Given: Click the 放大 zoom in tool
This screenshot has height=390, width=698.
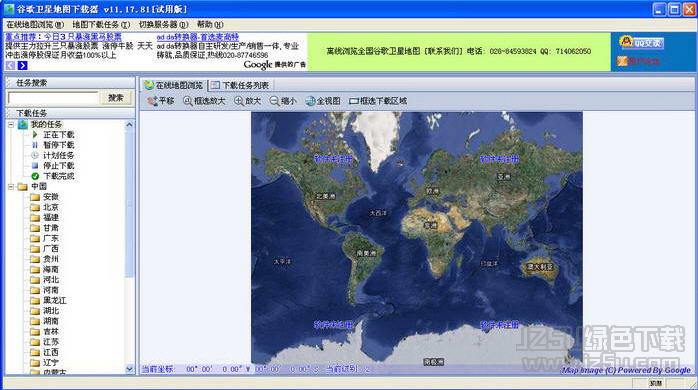Looking at the screenshot, I should point(248,101).
